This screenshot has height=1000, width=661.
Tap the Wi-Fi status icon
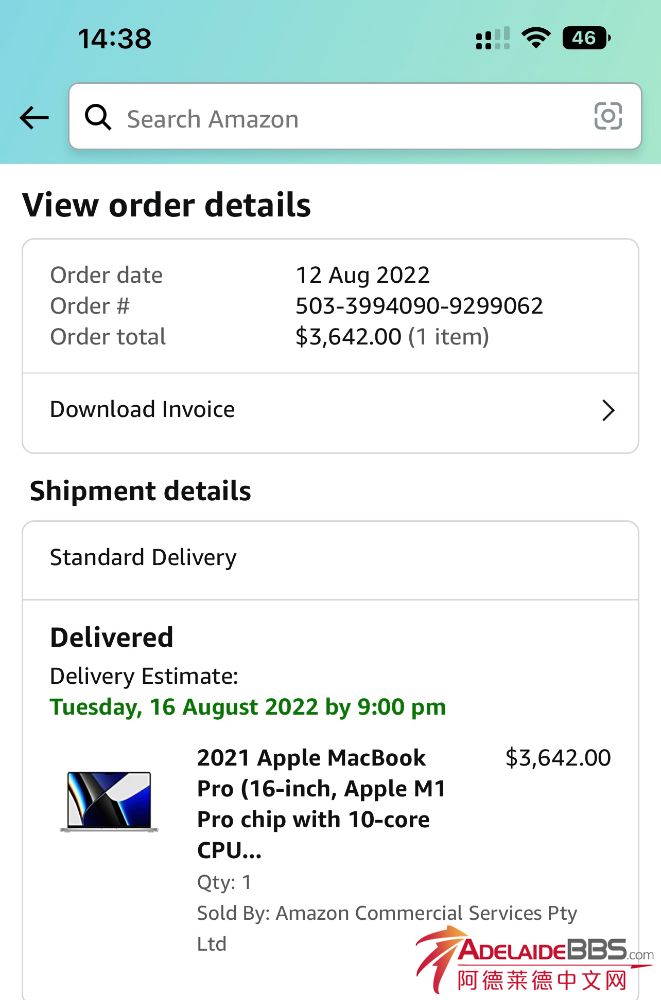pos(536,39)
